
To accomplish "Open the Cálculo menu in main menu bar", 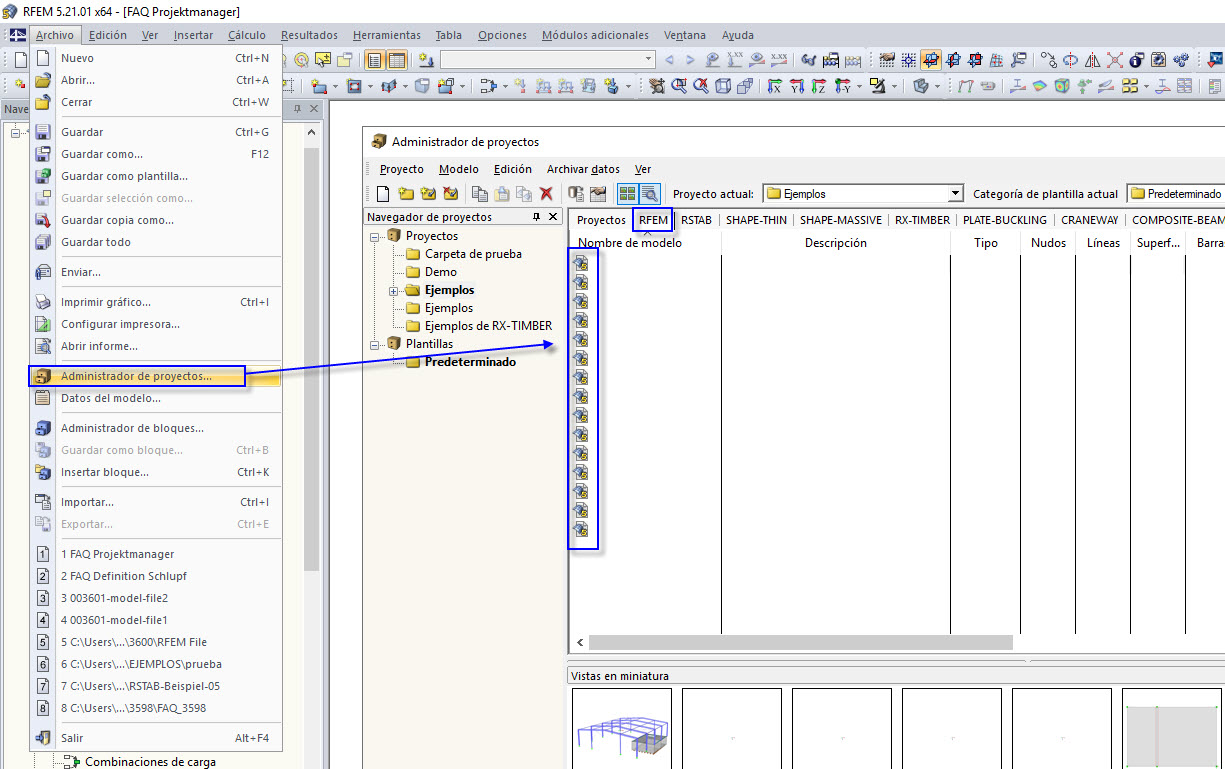I will tap(246, 35).
